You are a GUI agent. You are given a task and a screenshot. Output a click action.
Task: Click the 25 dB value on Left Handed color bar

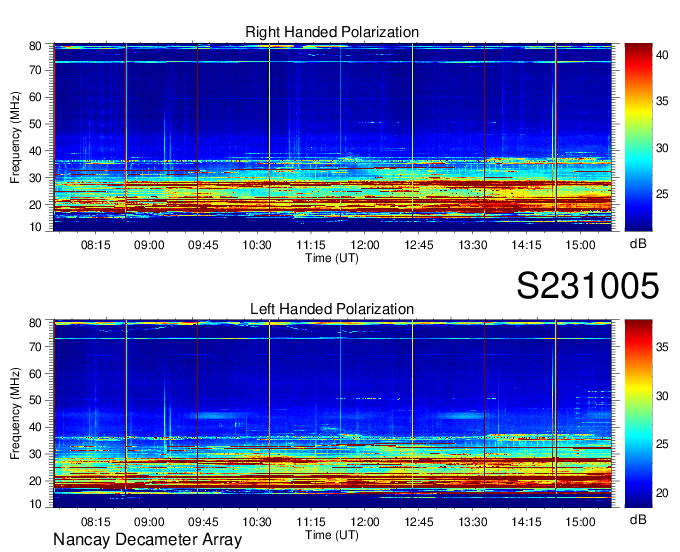[662, 444]
